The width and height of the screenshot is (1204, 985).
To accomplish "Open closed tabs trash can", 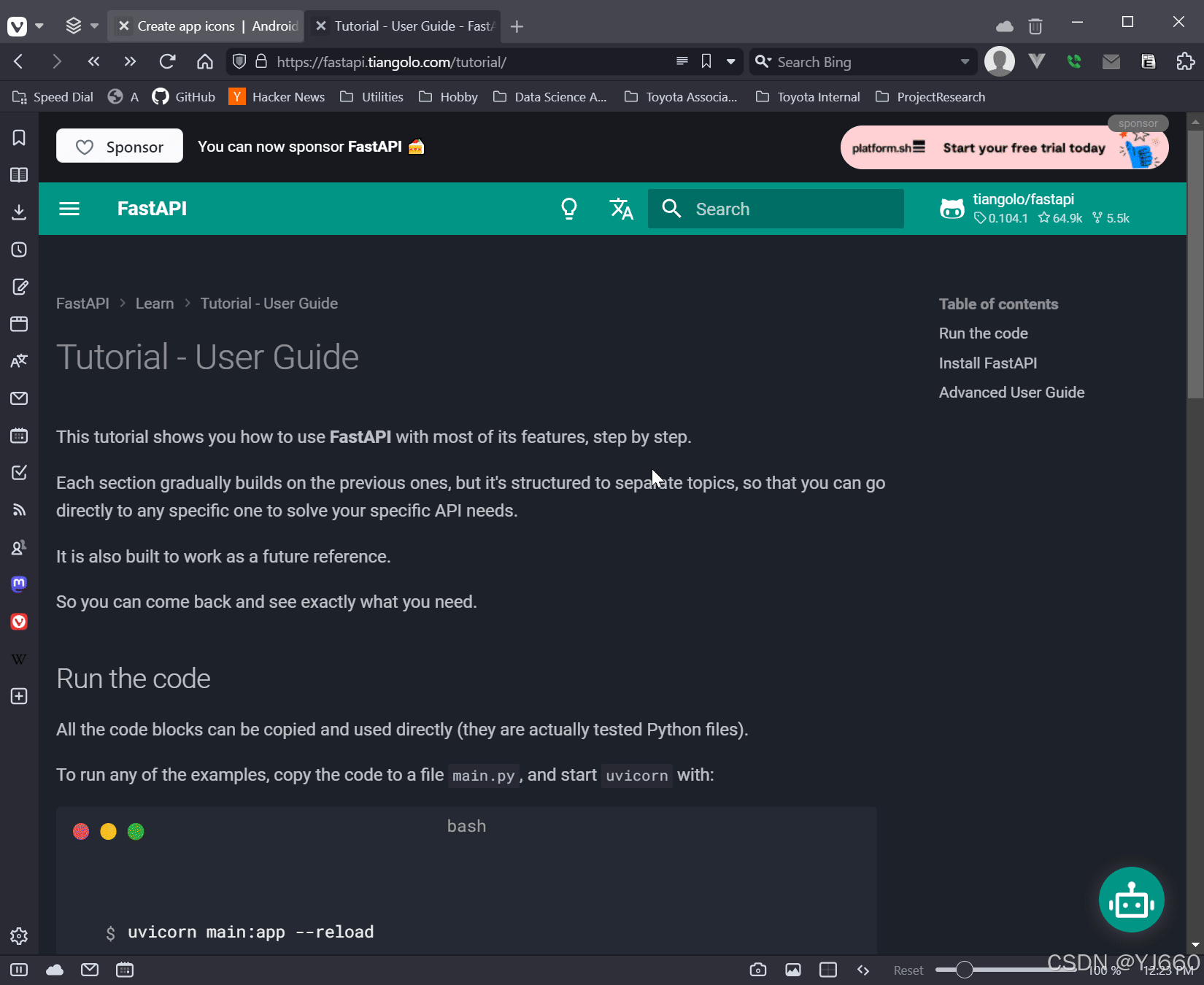I will click(1035, 27).
